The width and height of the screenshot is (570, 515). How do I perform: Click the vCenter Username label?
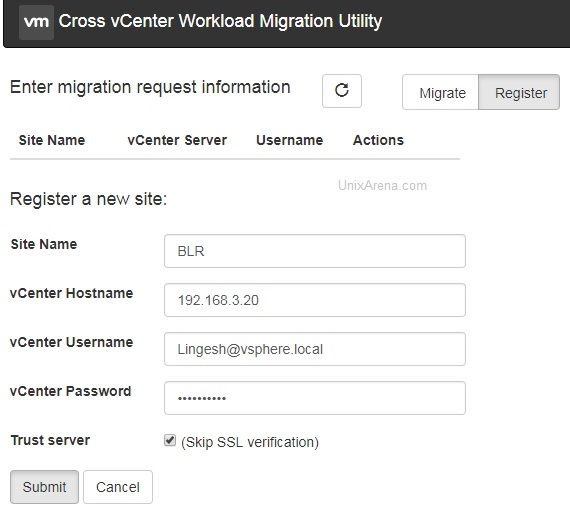[72, 342]
